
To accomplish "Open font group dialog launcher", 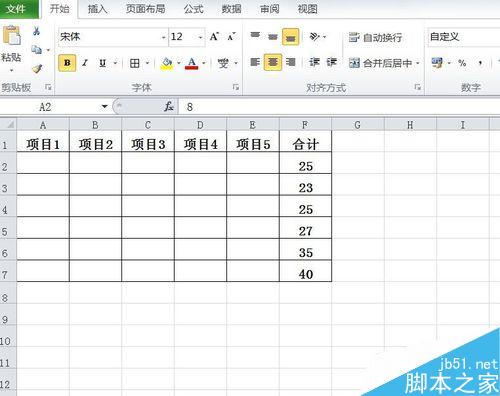I will (x=236, y=87).
